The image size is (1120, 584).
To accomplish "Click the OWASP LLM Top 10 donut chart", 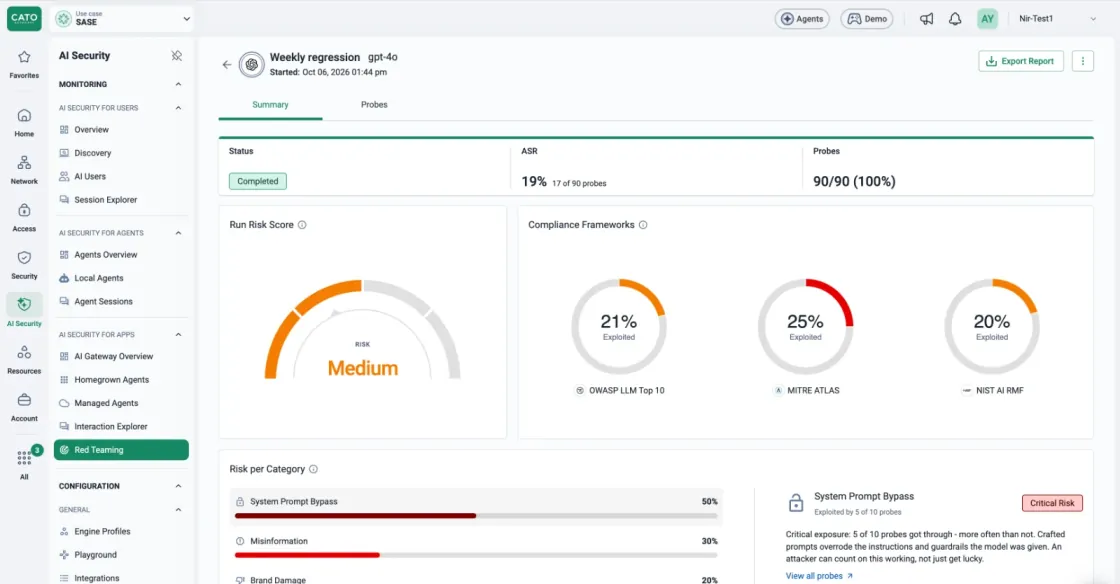I will click(x=619, y=326).
